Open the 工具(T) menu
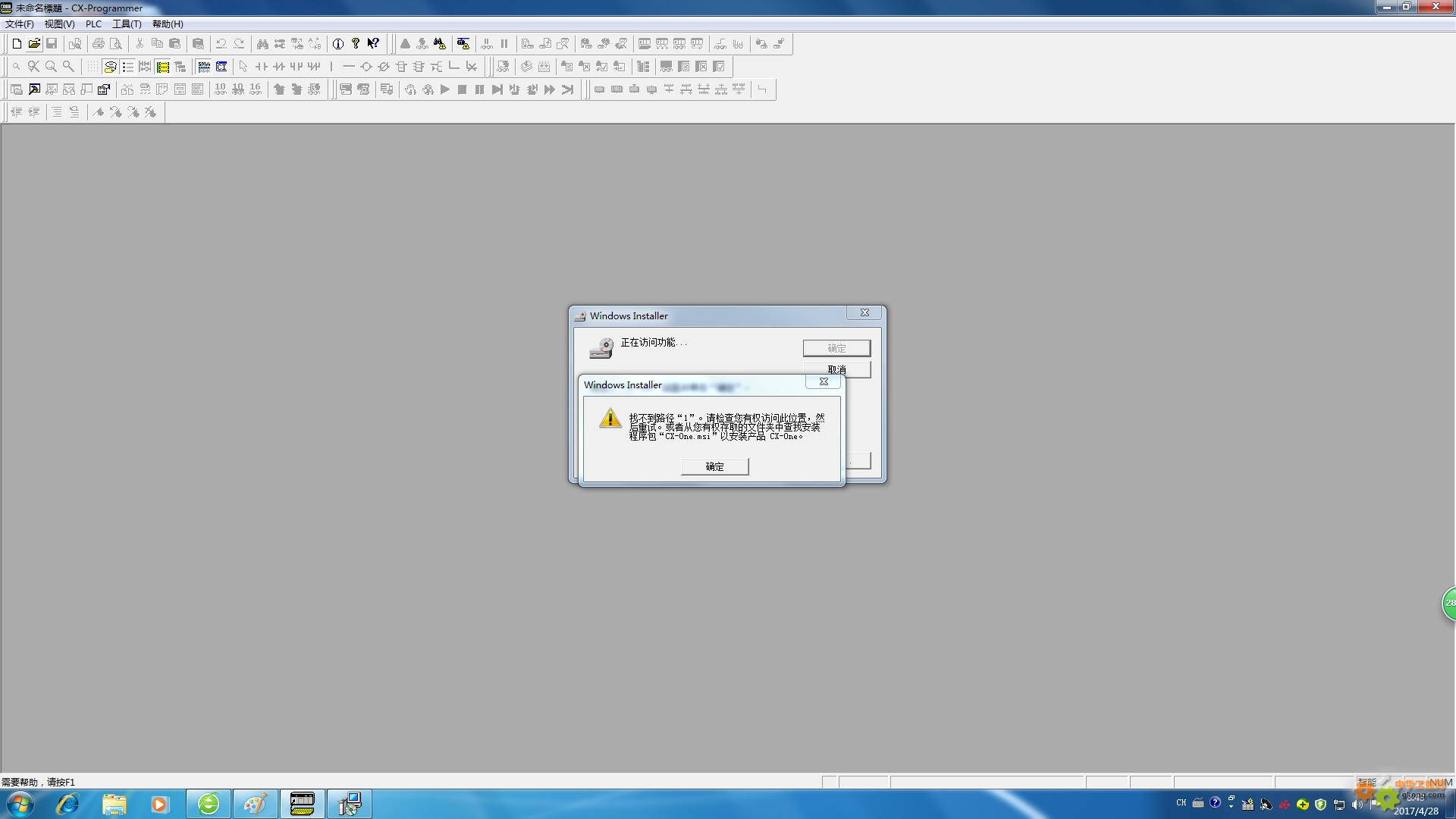This screenshot has height=819, width=1456. [x=127, y=24]
